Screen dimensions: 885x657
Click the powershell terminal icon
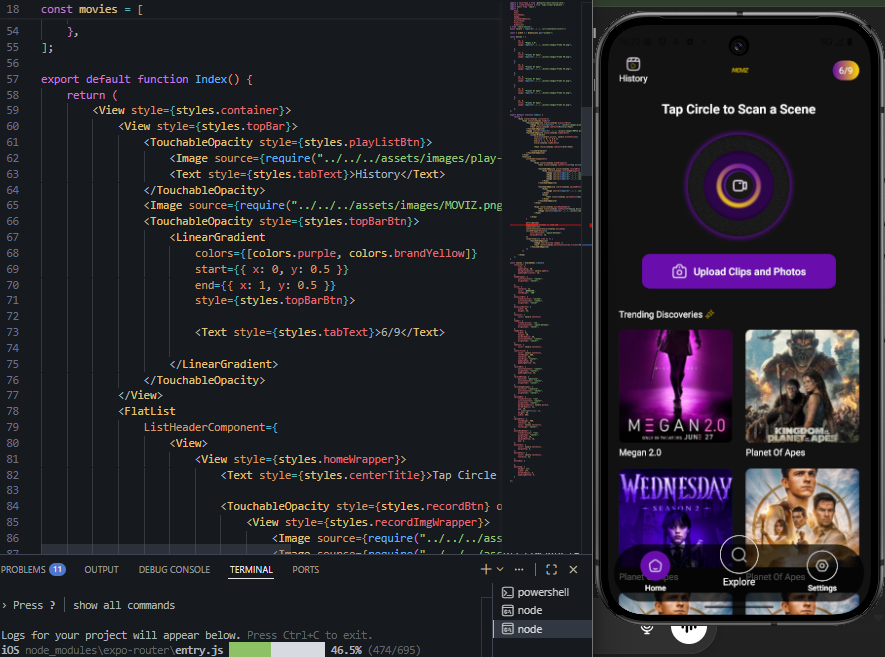point(507,592)
